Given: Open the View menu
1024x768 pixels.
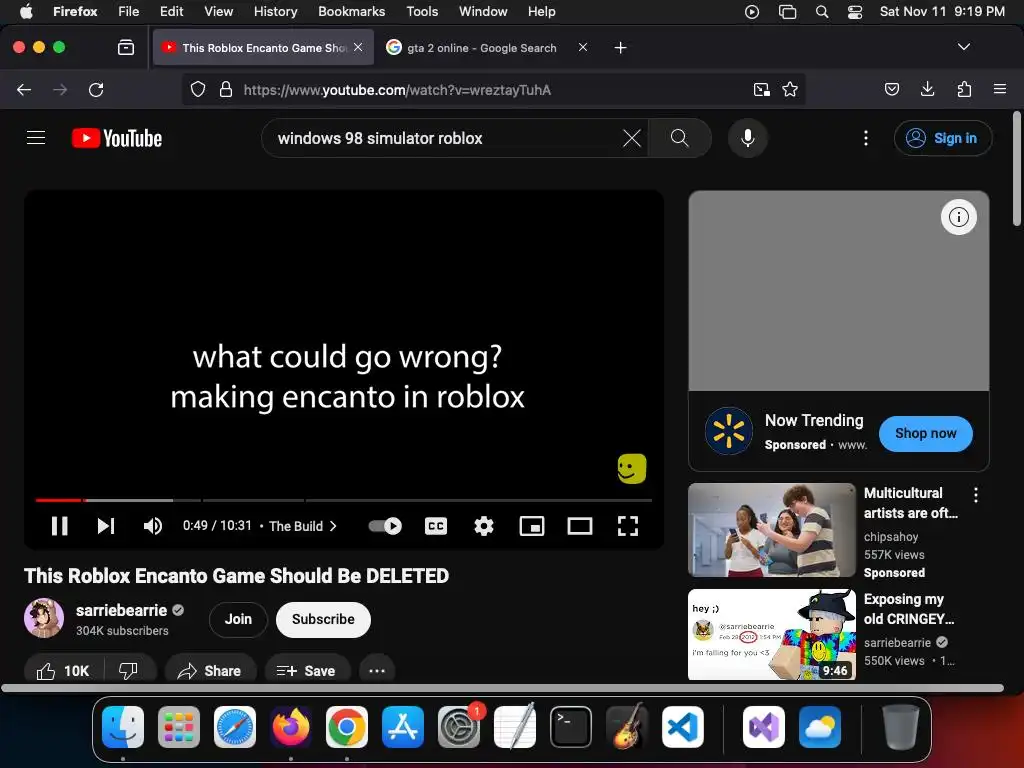Looking at the screenshot, I should [218, 11].
